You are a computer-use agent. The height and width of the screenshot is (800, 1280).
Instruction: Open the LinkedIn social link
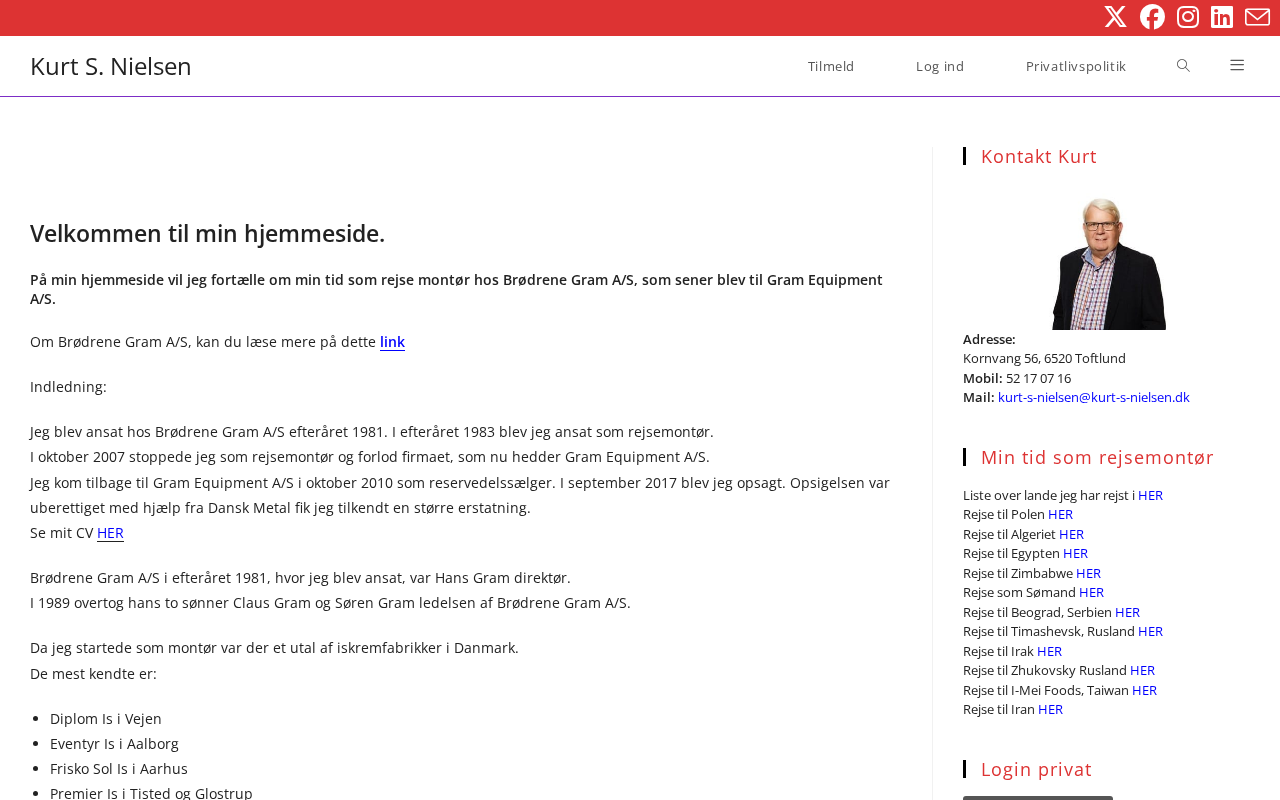(1222, 17)
